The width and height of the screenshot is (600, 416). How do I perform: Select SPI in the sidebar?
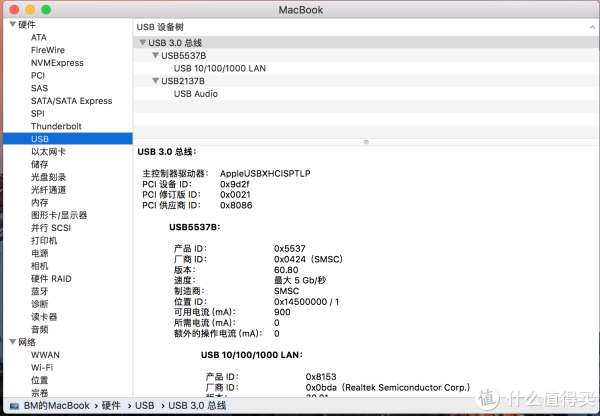[38, 114]
